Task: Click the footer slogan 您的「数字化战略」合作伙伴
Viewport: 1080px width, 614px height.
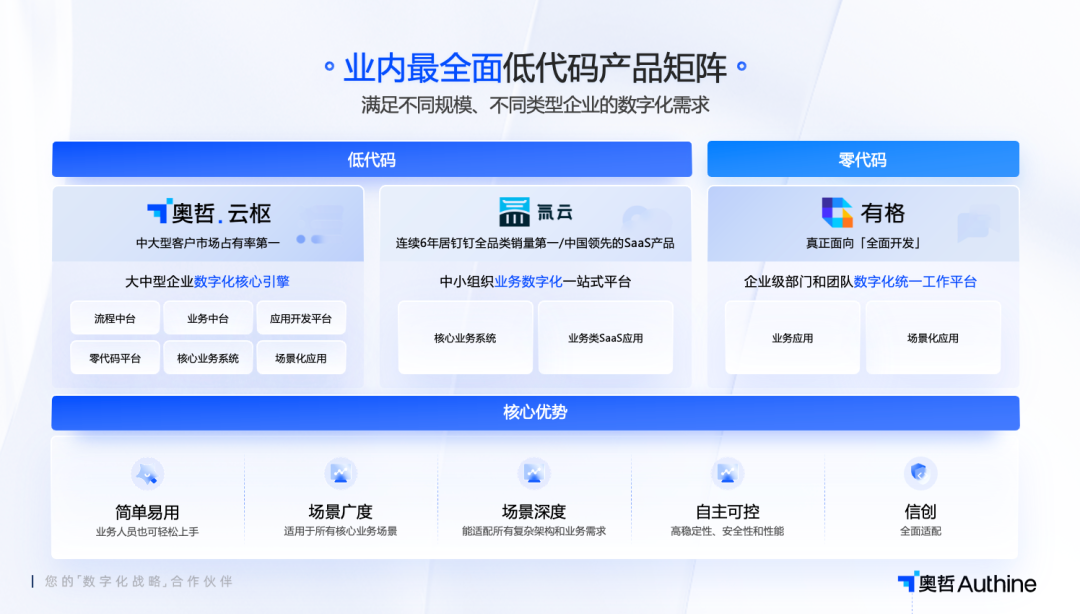Action: 138,582
